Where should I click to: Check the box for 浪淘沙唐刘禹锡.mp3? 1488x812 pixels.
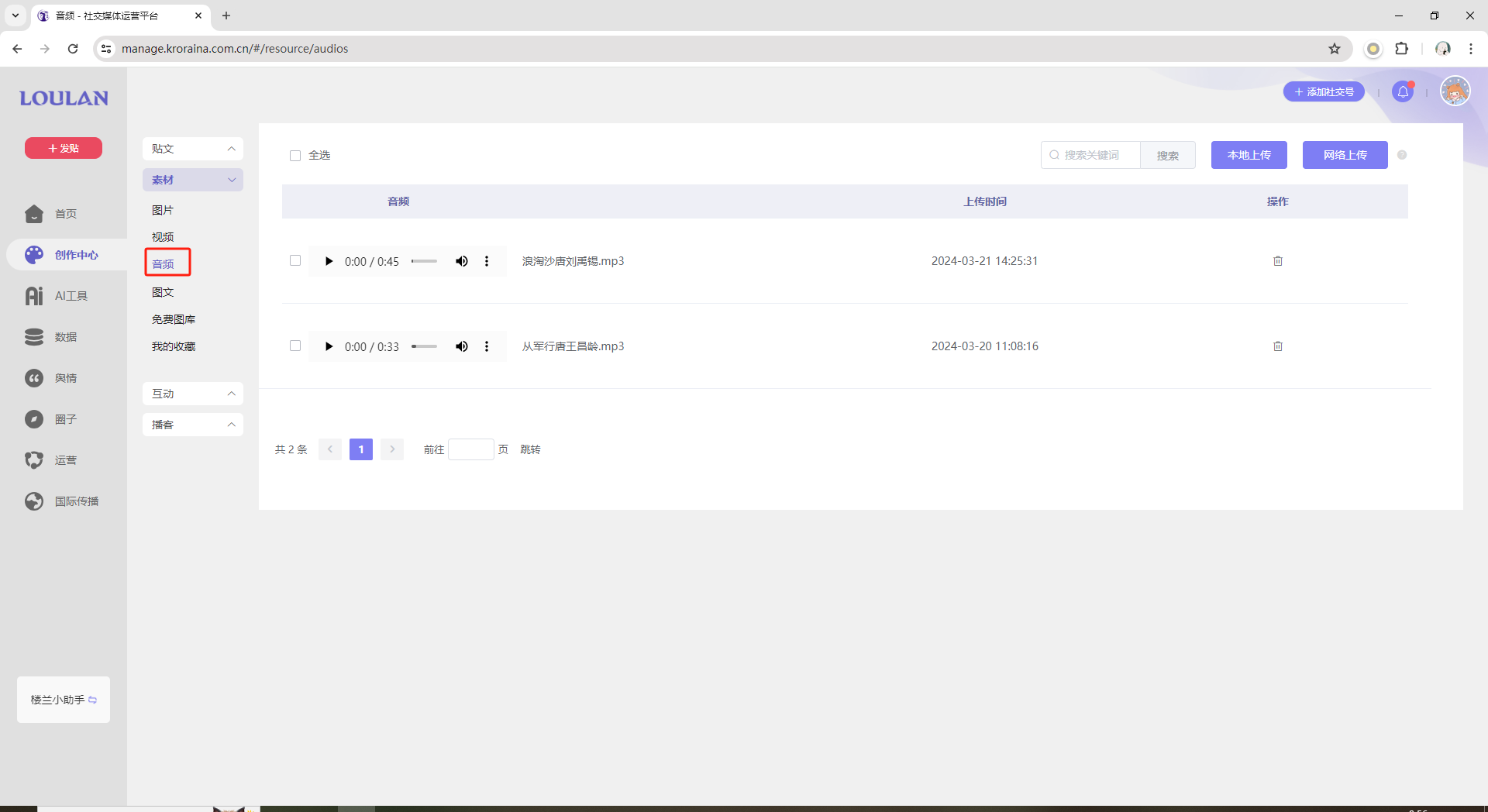pos(295,260)
